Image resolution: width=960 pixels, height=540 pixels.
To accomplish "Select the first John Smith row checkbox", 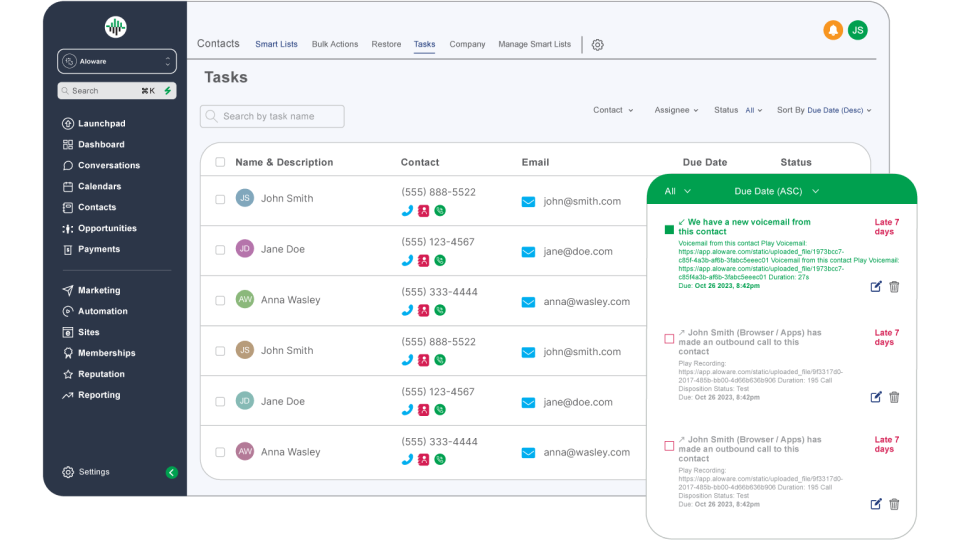I will (220, 200).
